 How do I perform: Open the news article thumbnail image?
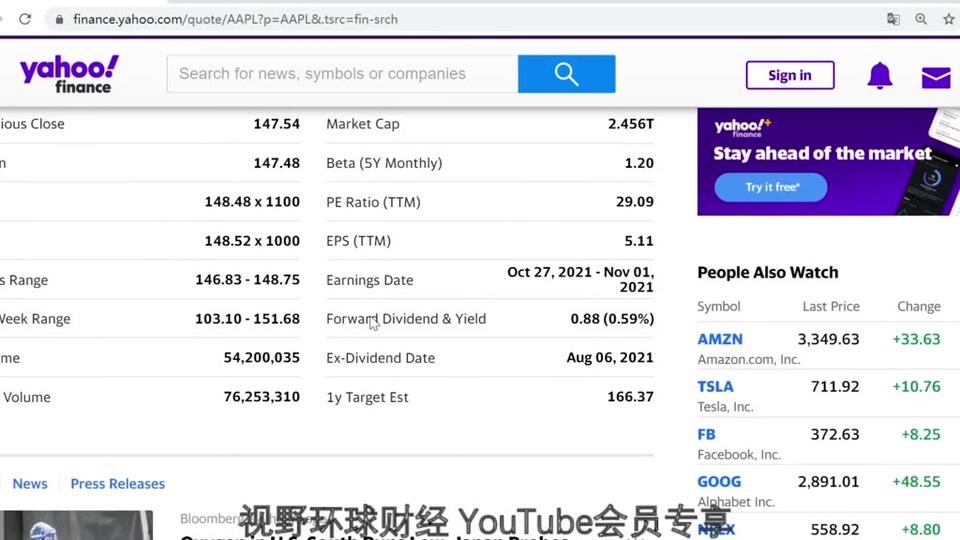pos(77,525)
